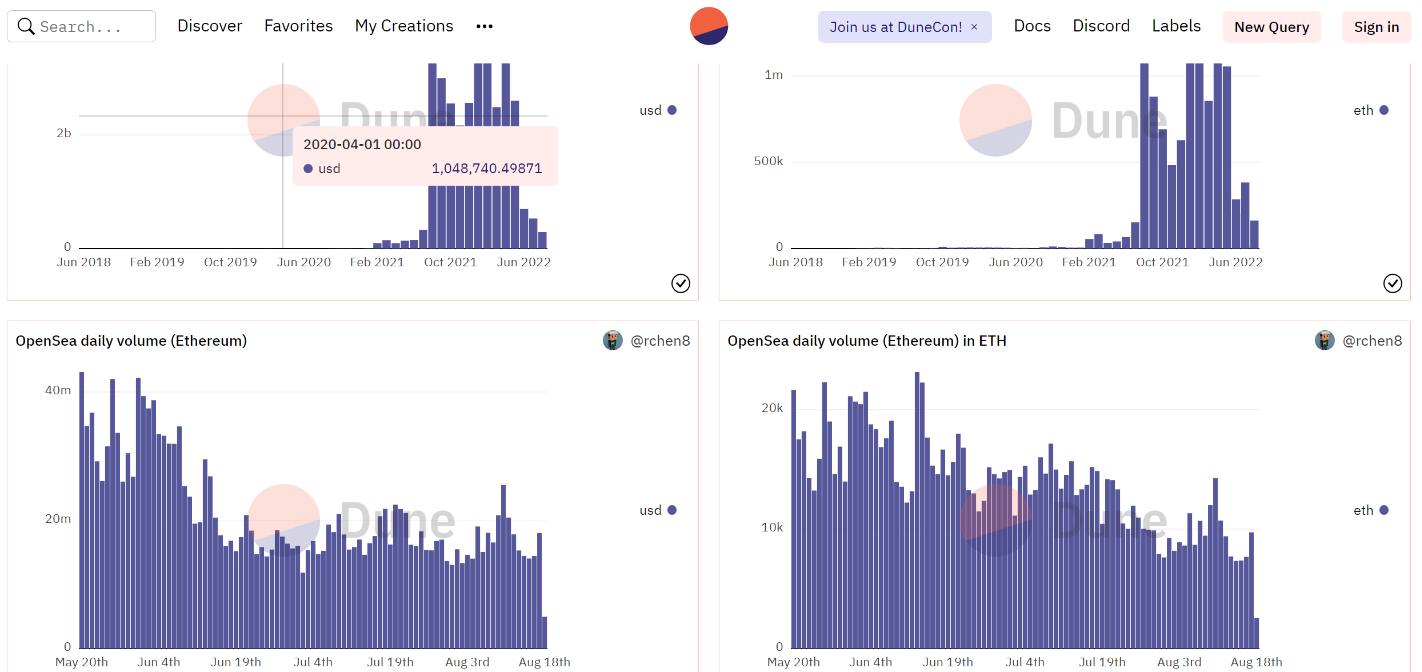
Task: Toggle usd legend series in top-left chart
Action: point(658,110)
